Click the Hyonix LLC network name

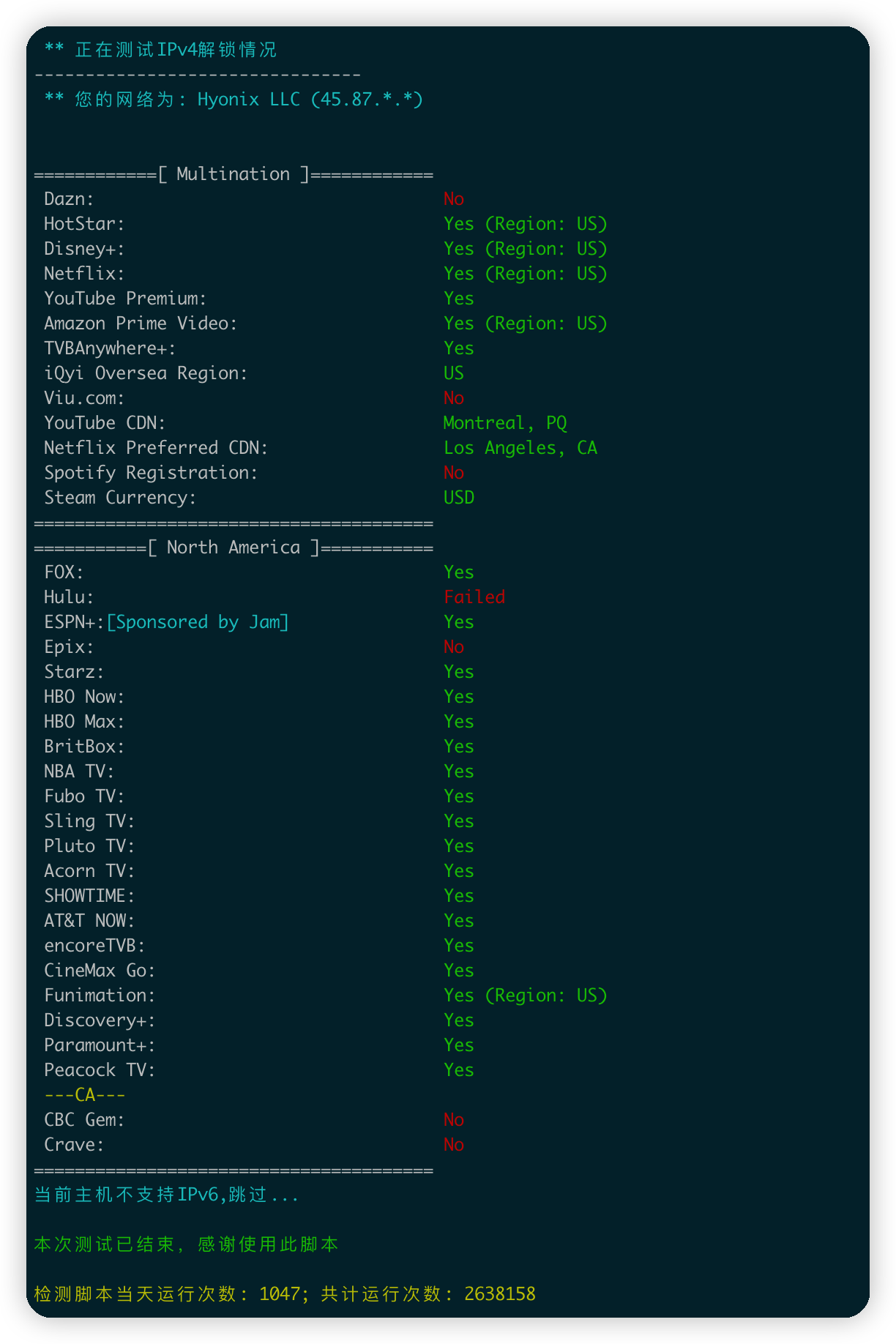pos(249,100)
